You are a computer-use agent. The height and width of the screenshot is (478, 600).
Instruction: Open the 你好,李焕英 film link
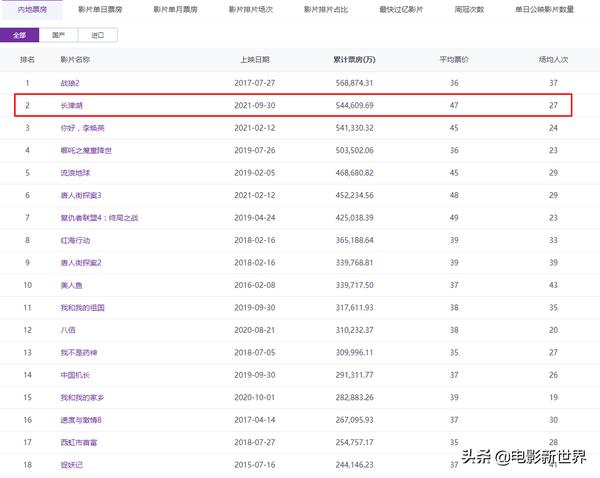coord(82,128)
